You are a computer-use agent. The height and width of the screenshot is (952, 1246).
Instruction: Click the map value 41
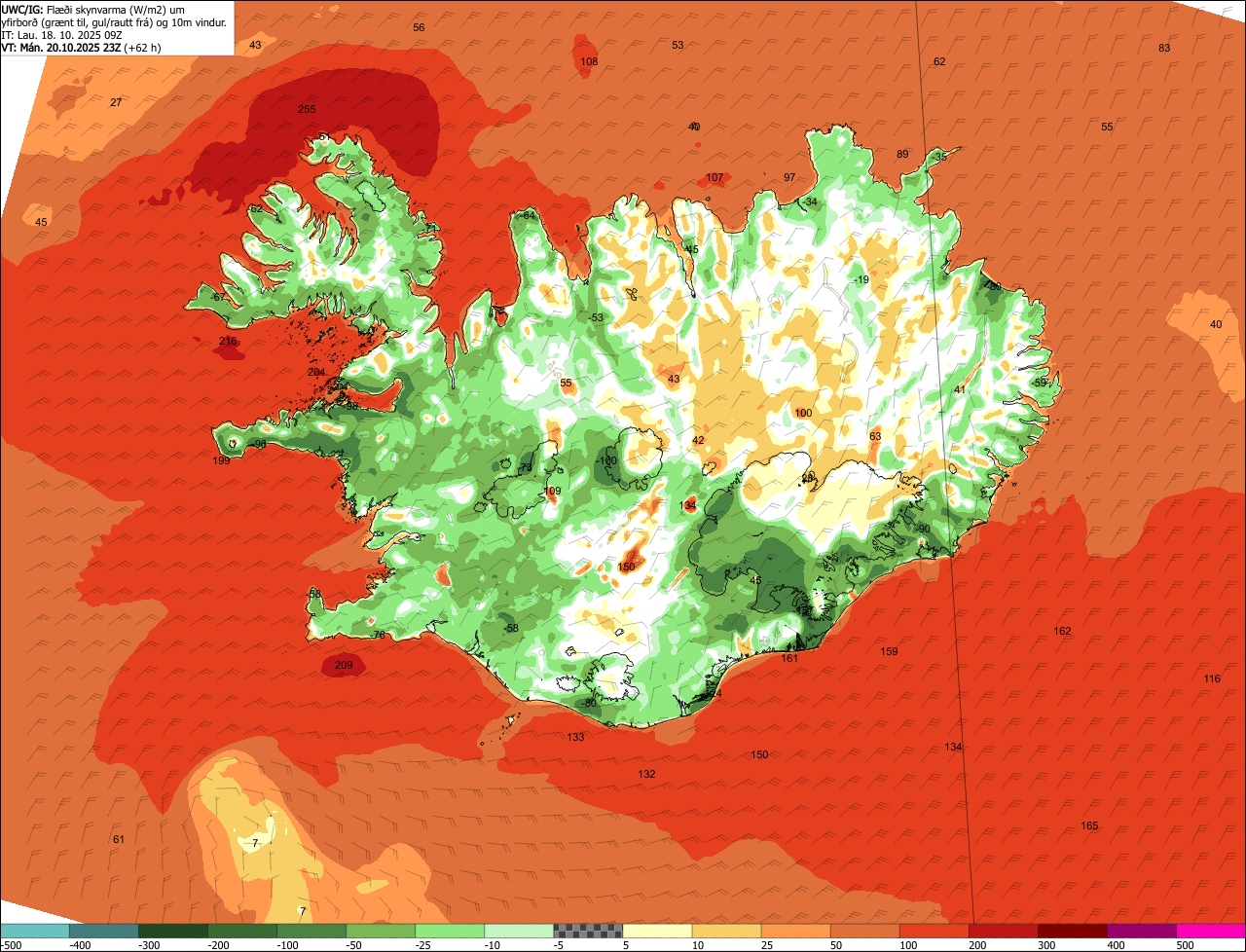(960, 389)
